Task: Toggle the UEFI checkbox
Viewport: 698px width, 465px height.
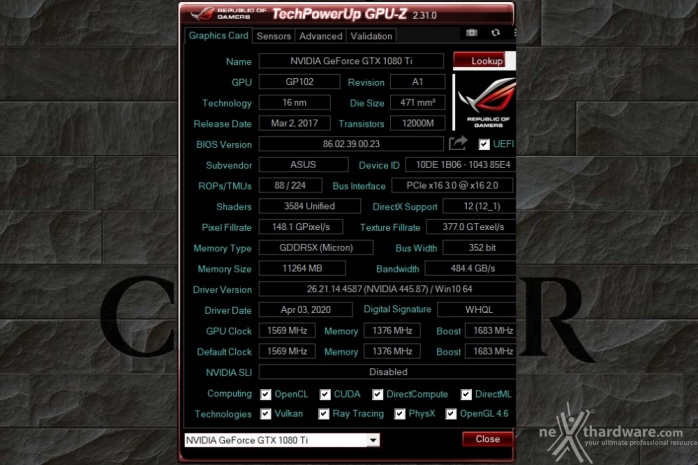Action: pos(484,144)
